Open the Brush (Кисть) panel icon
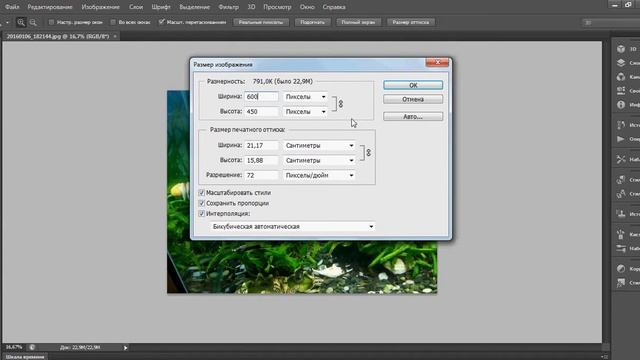 621,234
